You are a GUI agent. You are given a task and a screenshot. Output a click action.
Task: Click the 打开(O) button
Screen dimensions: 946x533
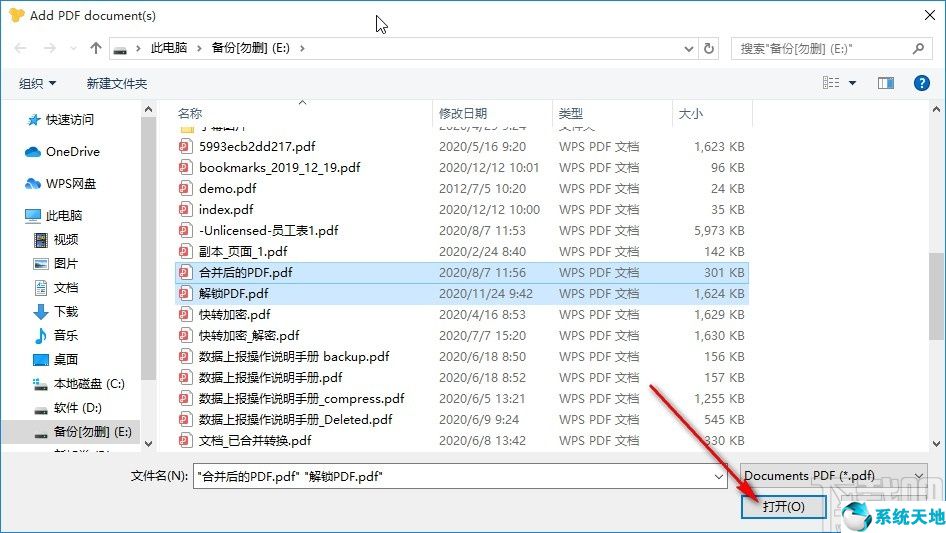[783, 506]
